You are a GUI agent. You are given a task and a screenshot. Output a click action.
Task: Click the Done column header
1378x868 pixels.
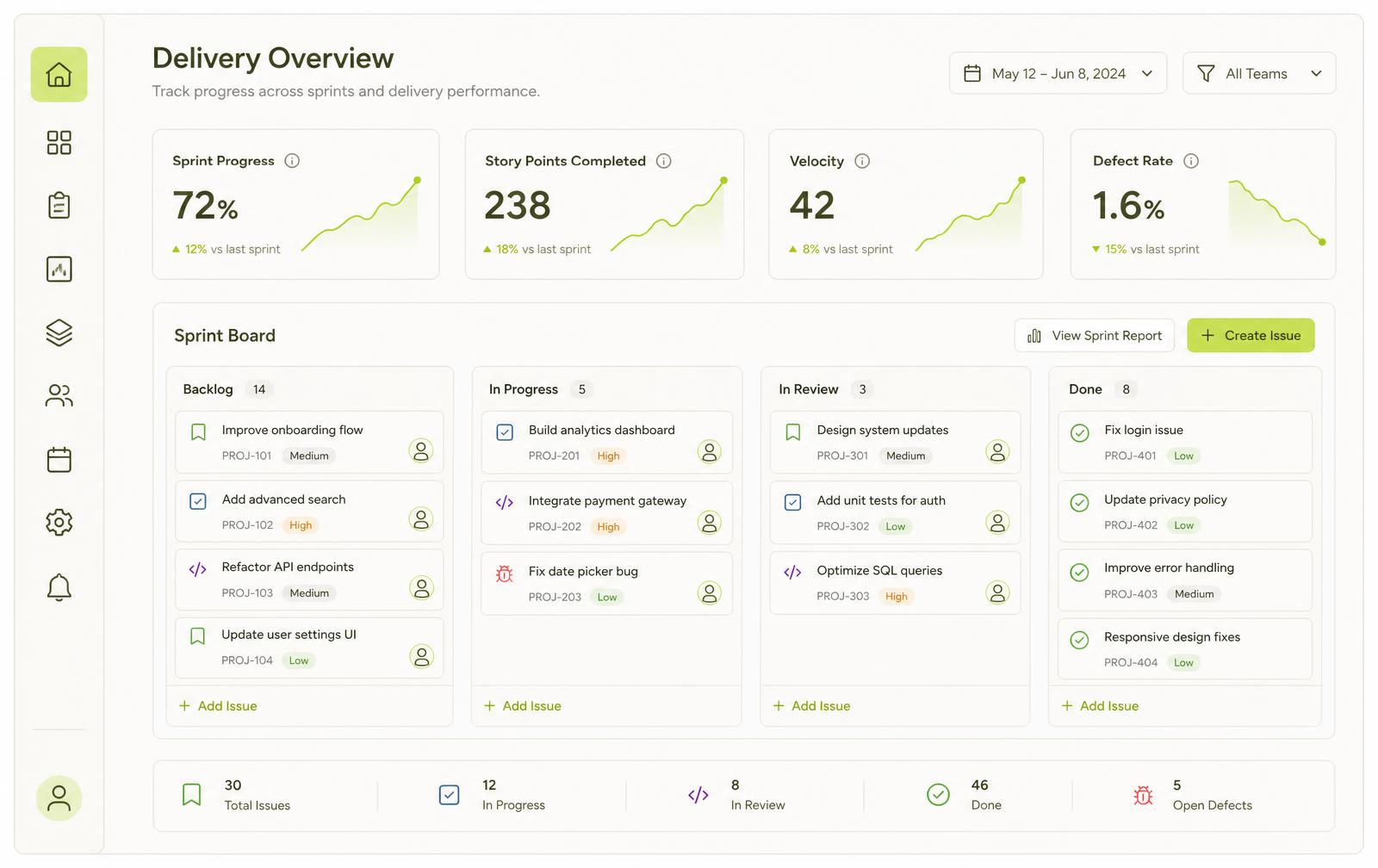(x=1085, y=389)
